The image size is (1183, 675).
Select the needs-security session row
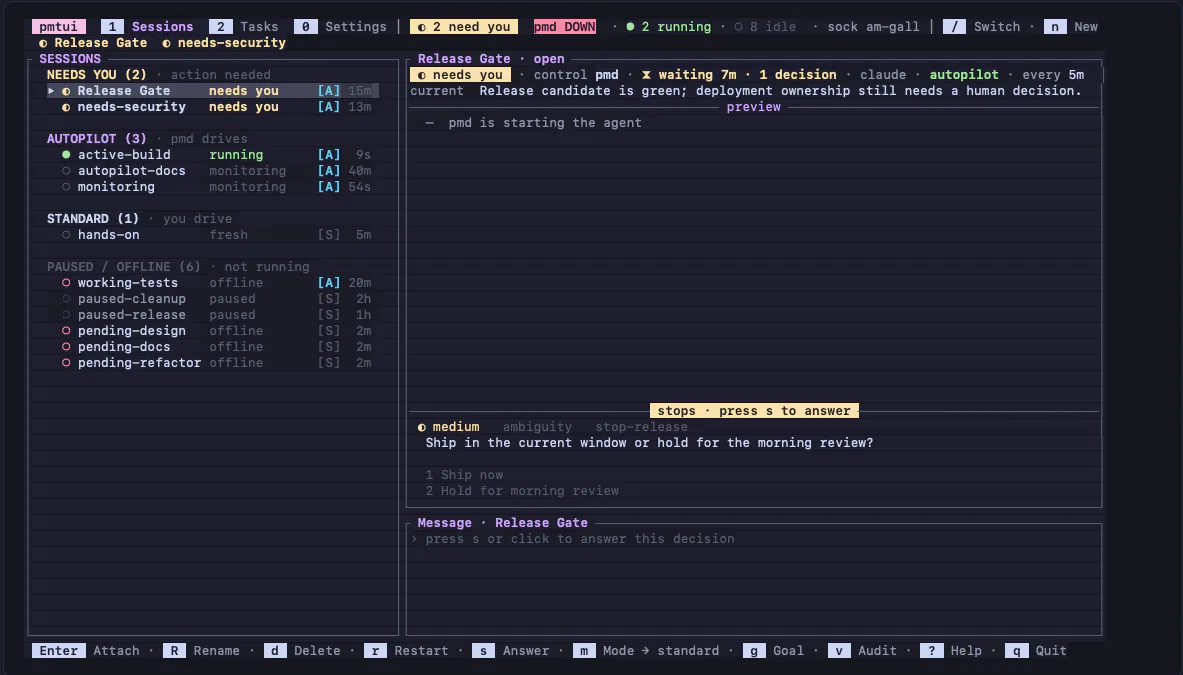[212, 106]
